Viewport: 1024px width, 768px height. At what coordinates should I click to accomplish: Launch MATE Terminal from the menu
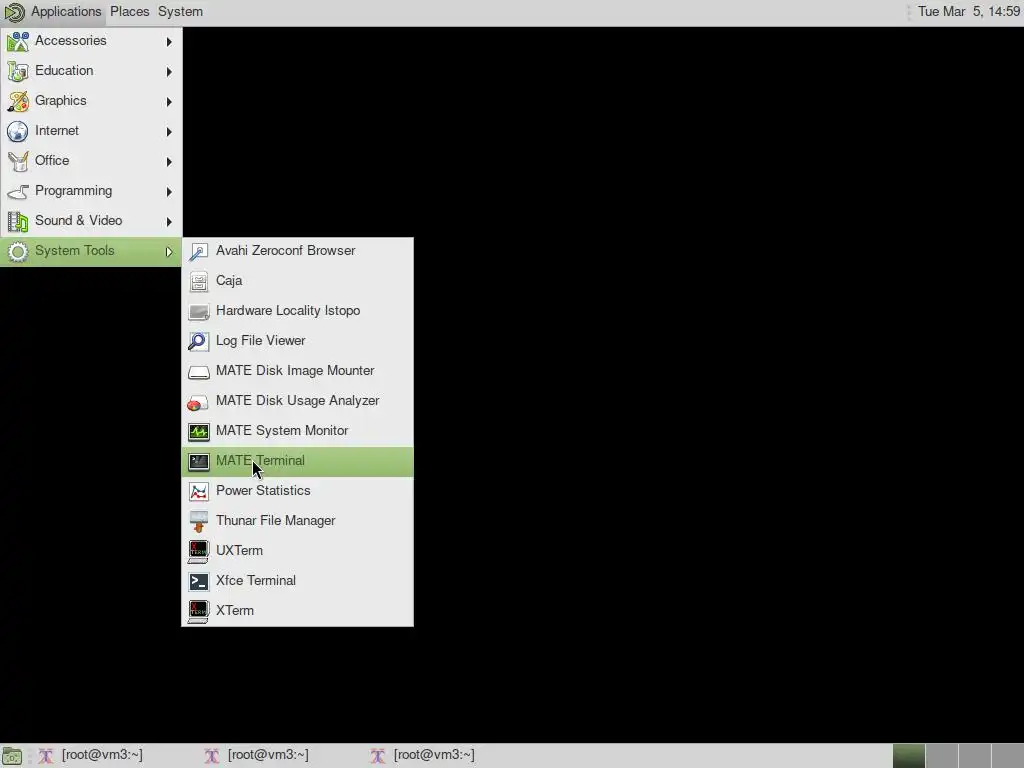point(297,462)
